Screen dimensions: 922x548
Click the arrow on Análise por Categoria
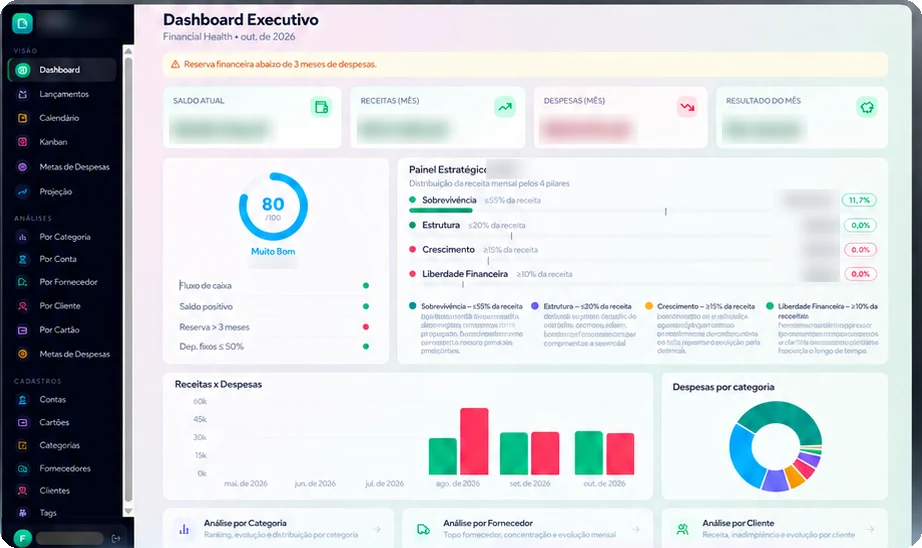[377, 529]
